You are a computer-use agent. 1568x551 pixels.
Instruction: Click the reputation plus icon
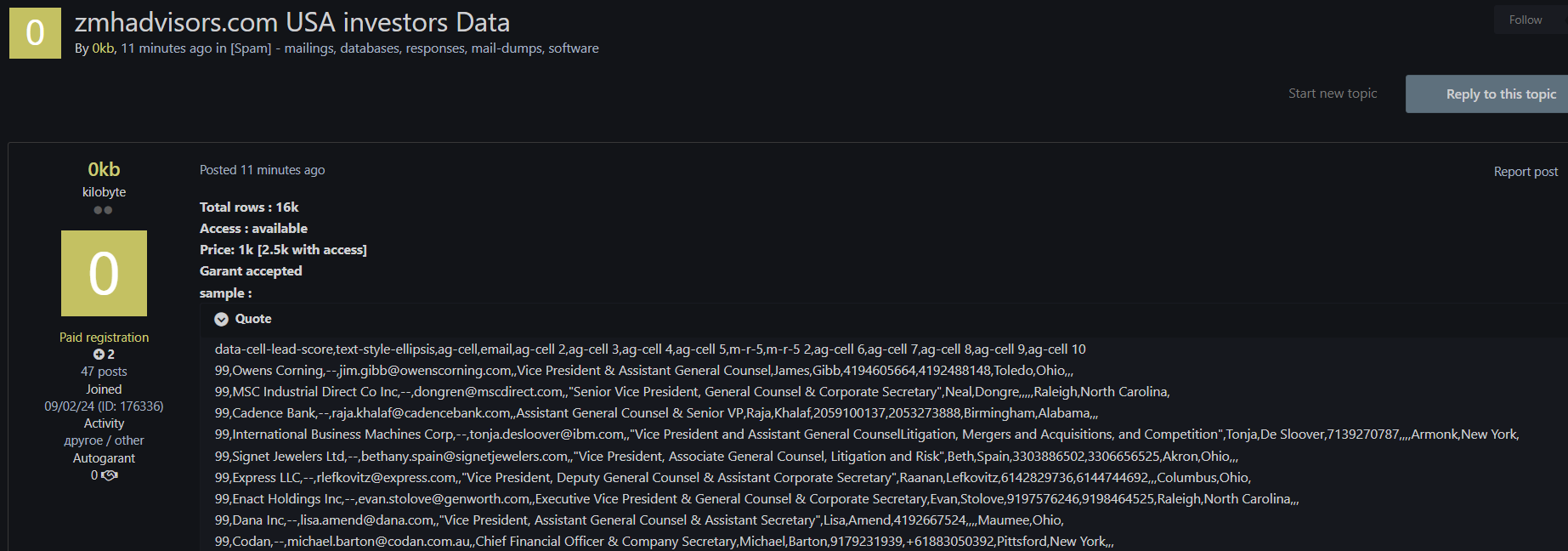coord(99,355)
